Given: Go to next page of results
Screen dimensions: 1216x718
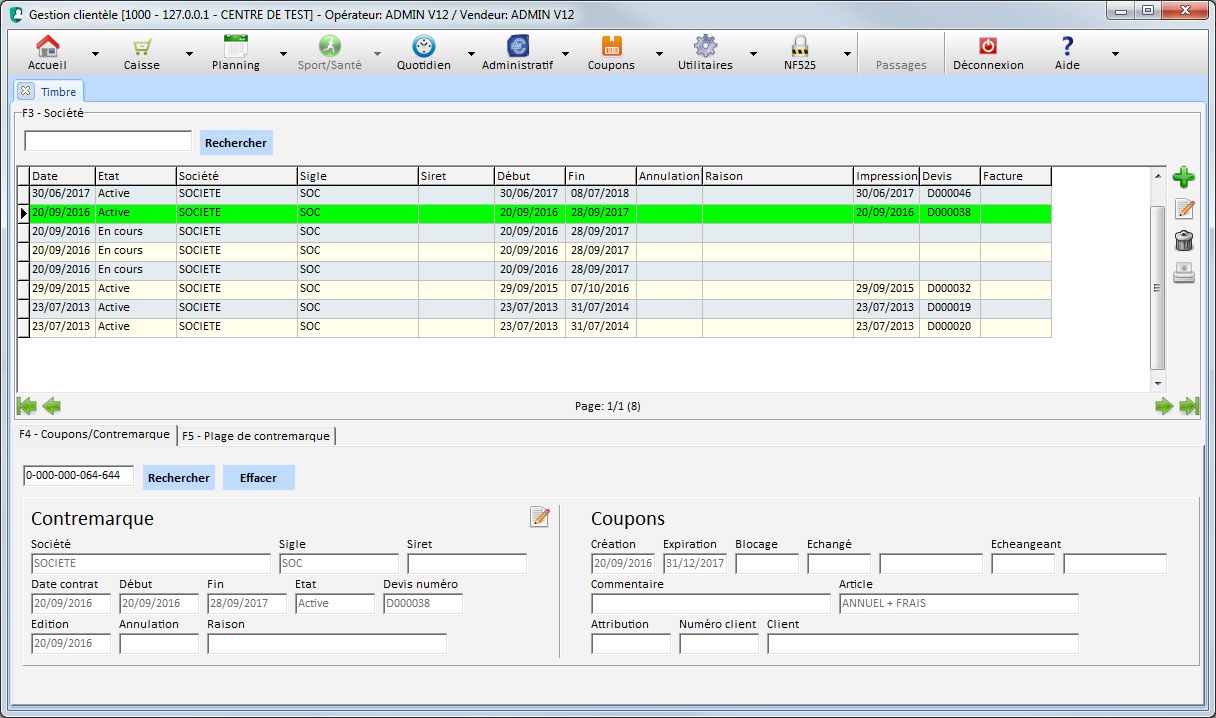Looking at the screenshot, I should tap(1164, 406).
